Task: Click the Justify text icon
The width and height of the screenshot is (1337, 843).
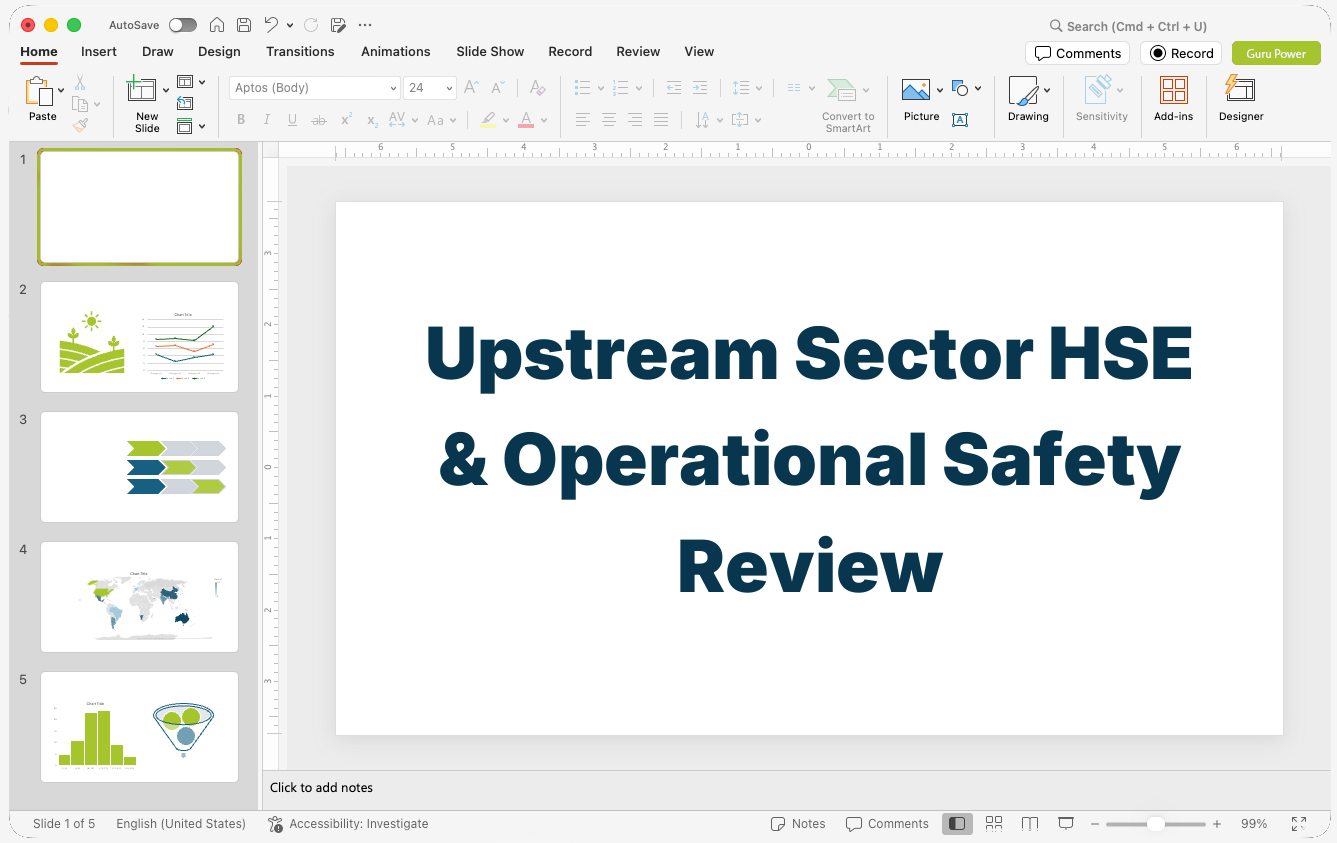Action: point(660,120)
